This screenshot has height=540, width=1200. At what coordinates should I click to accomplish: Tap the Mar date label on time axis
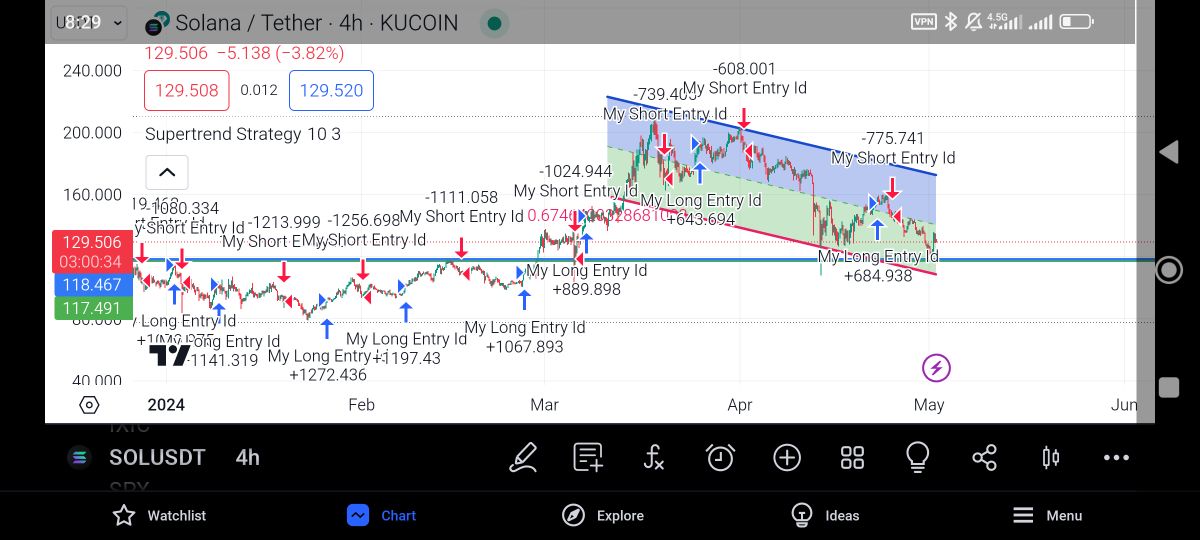[545, 405]
